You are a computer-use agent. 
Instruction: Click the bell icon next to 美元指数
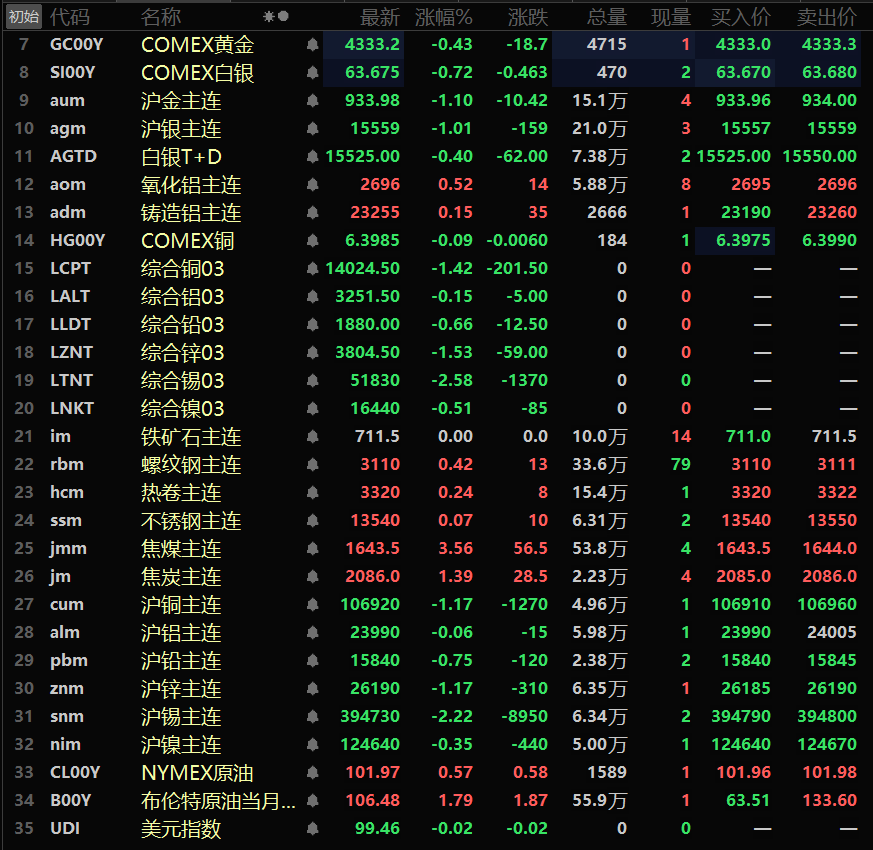(312, 828)
